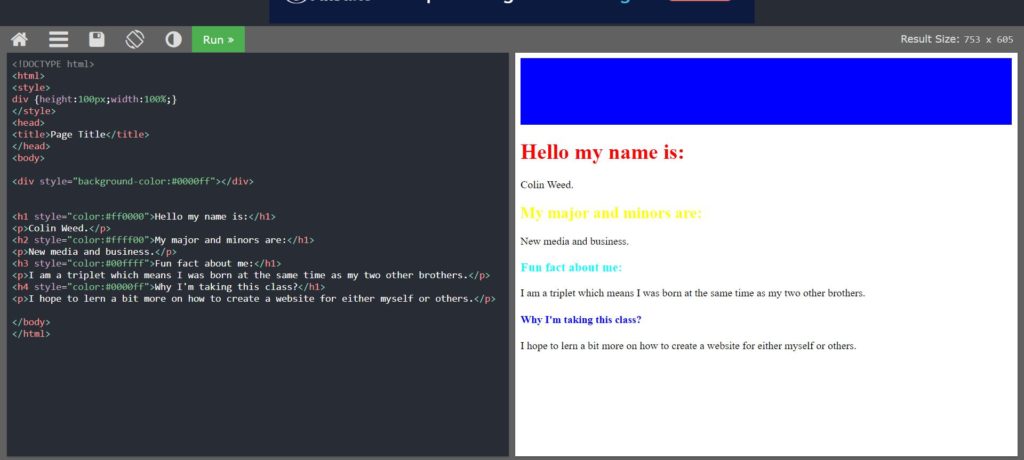Click the 'I hope to lern' paragraph in preview
Screen dimensions: 1024x460
point(688,346)
